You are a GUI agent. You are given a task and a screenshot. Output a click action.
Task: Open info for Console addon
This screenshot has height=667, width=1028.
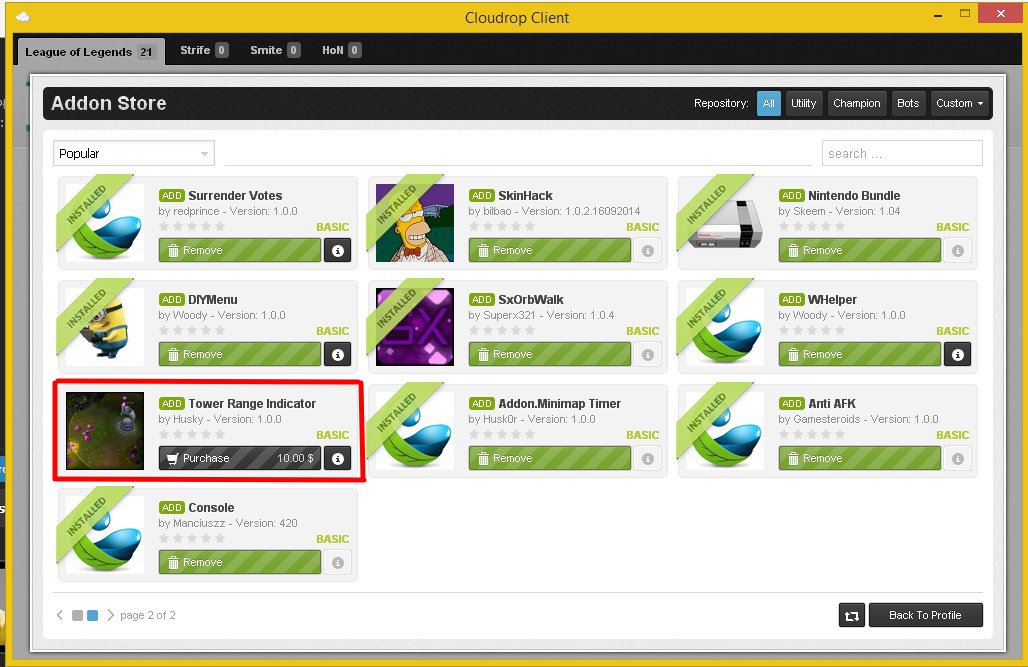338,562
